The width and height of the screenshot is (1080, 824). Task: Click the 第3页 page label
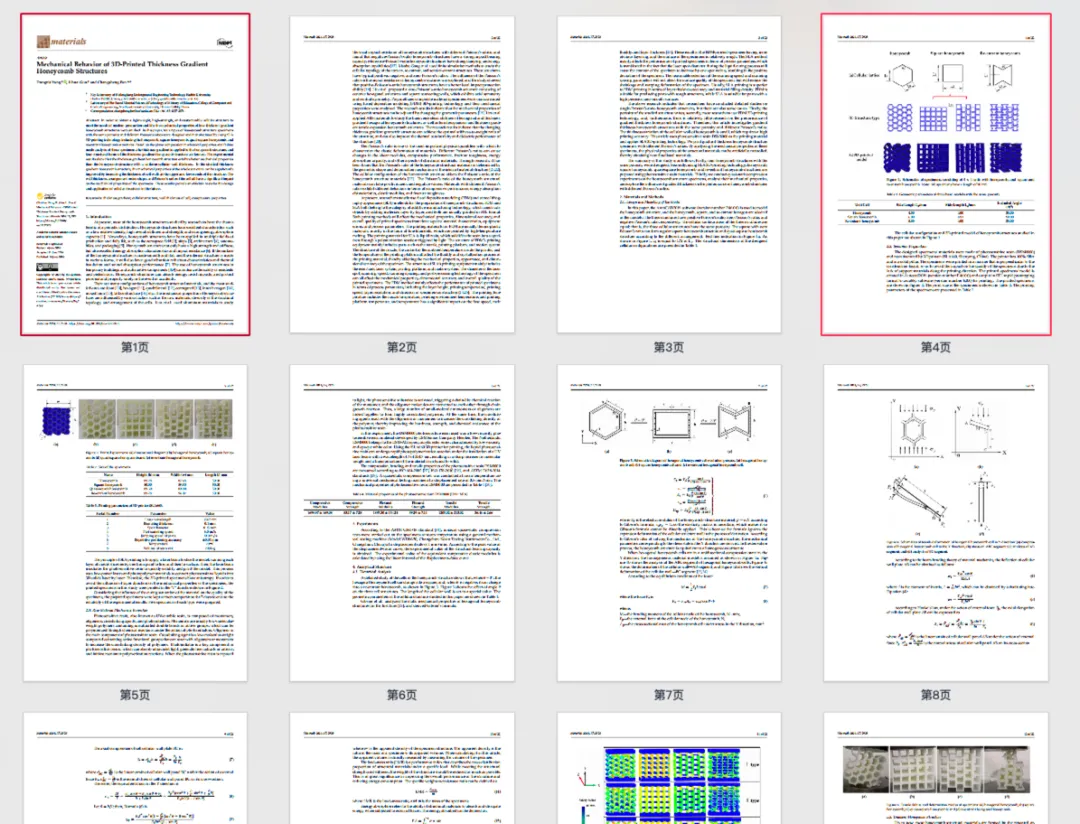pos(669,347)
